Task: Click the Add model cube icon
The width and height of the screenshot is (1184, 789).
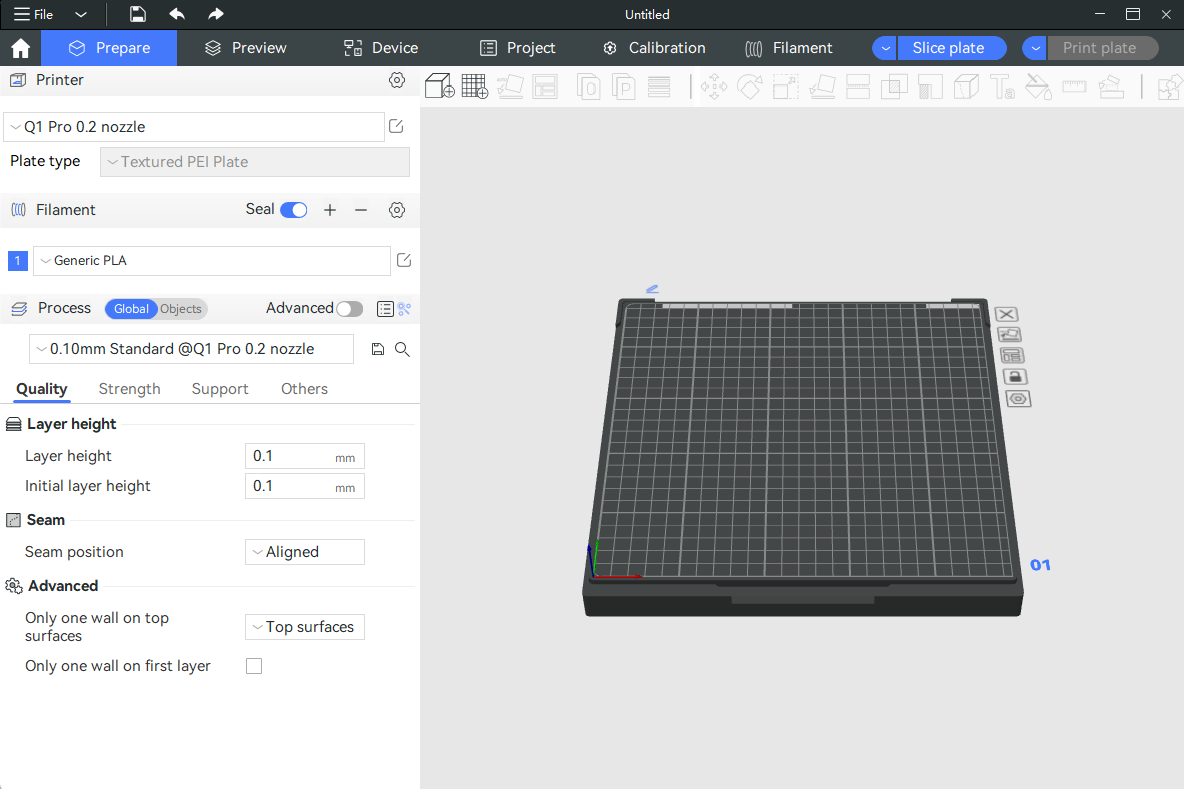Action: click(439, 87)
